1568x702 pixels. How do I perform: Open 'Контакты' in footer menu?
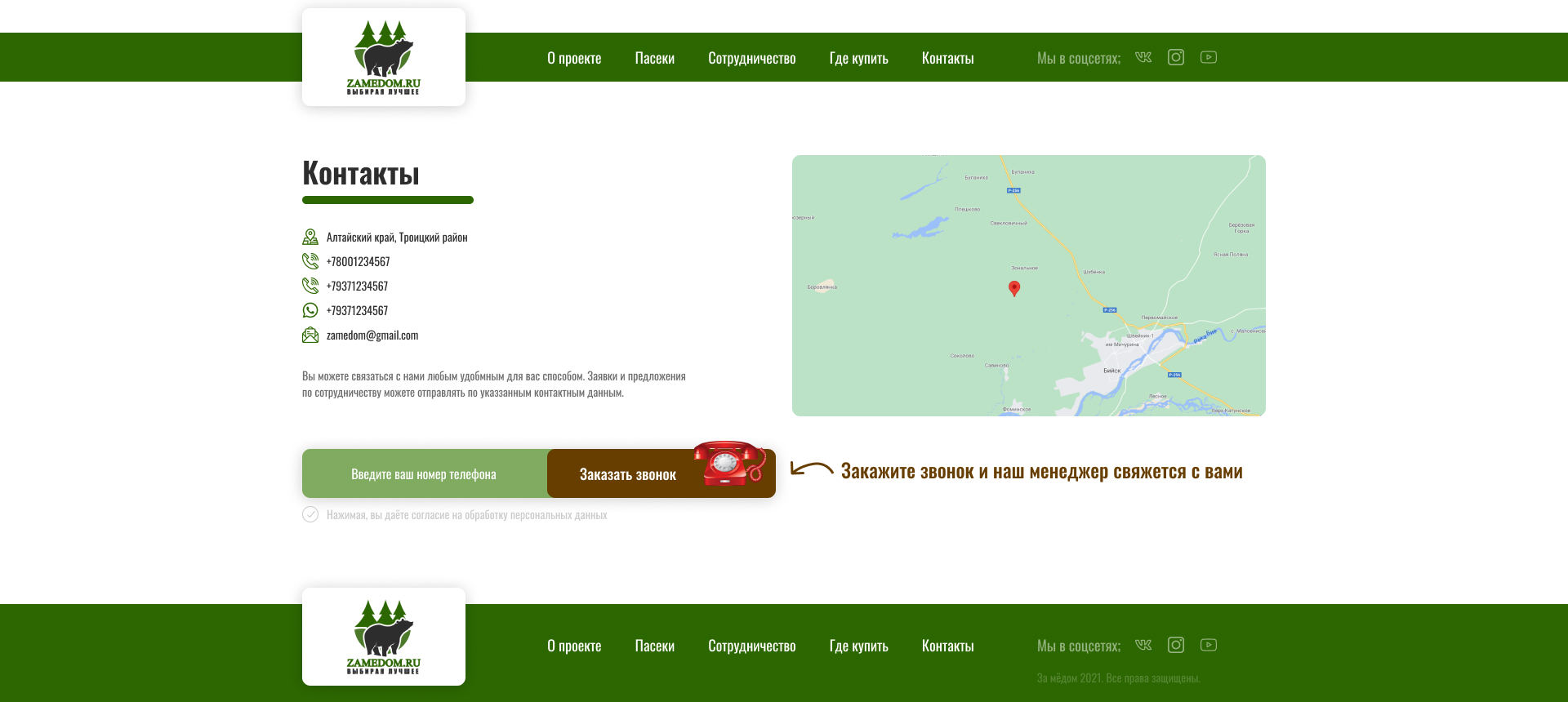pyautogui.click(x=948, y=646)
